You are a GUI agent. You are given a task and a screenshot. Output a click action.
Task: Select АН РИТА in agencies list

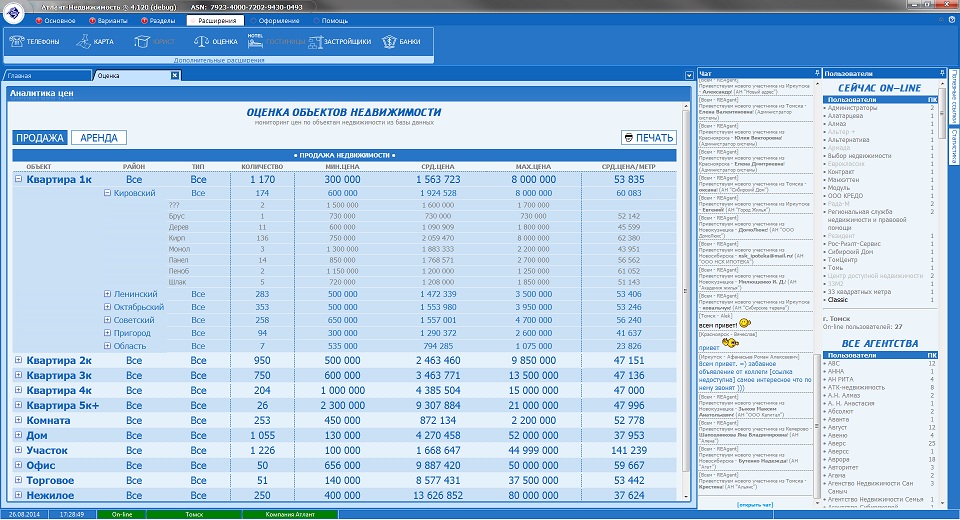pos(840,379)
